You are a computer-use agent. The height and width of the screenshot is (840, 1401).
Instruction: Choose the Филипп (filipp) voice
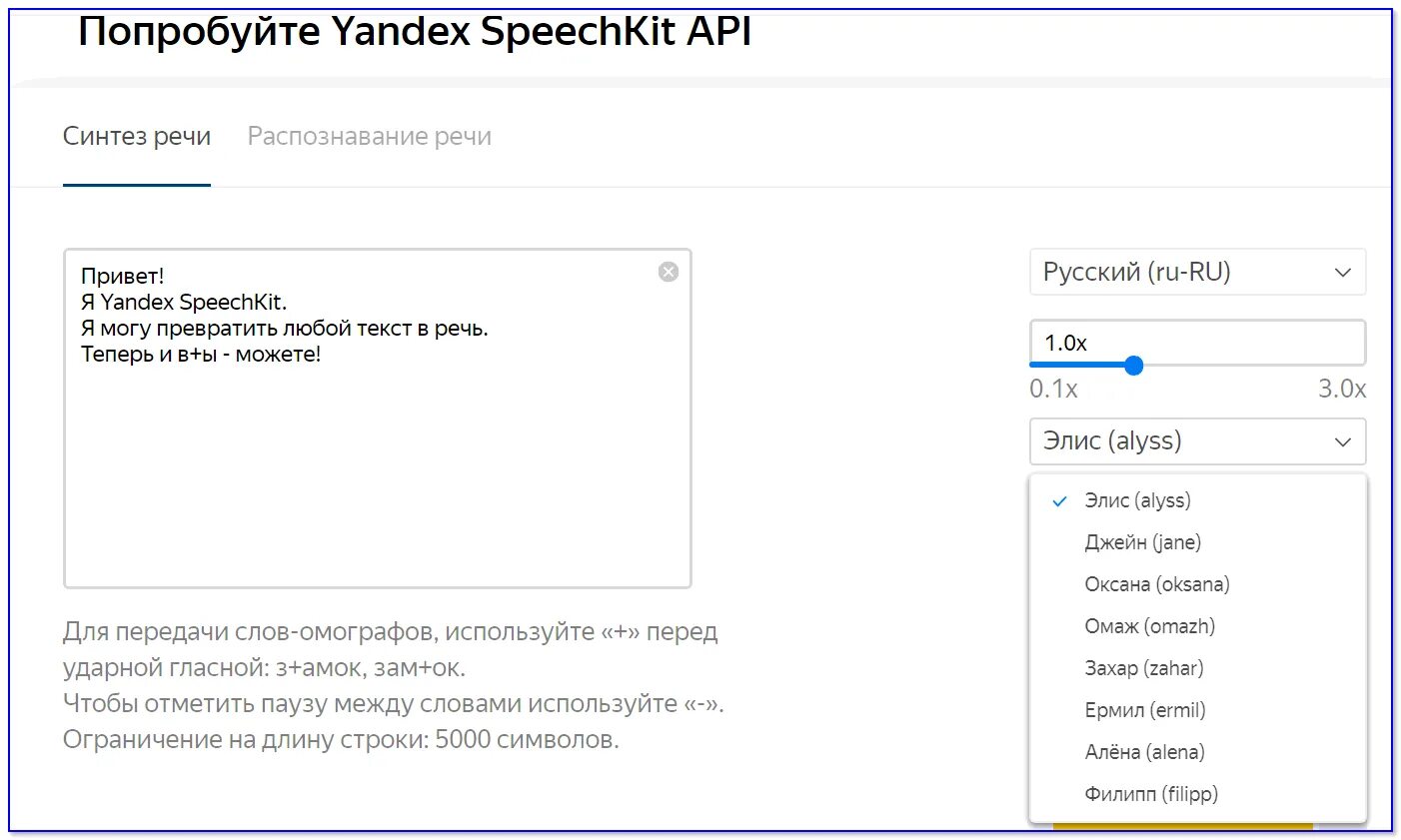point(1197,794)
